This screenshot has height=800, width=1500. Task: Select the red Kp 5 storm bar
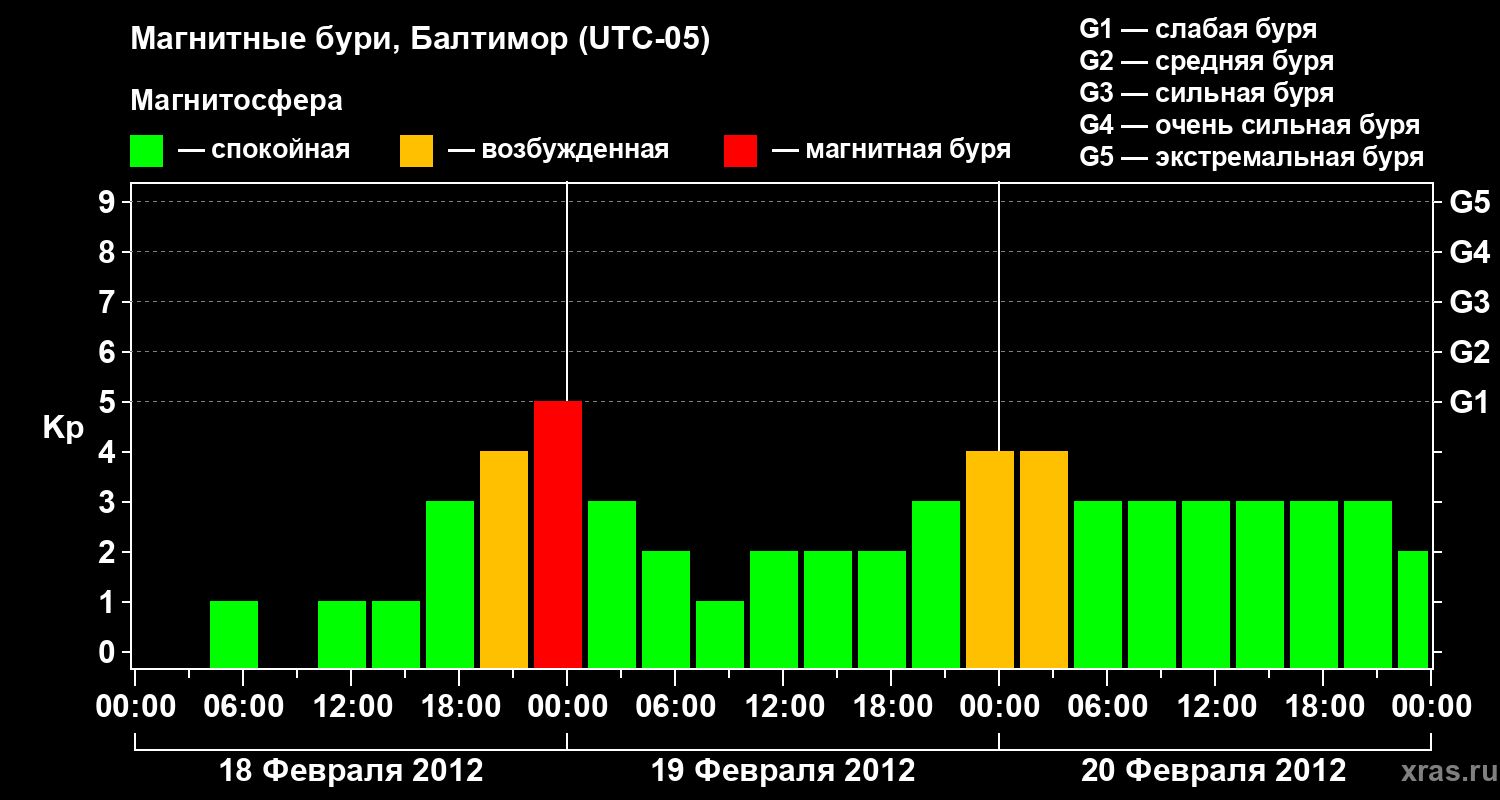(558, 534)
